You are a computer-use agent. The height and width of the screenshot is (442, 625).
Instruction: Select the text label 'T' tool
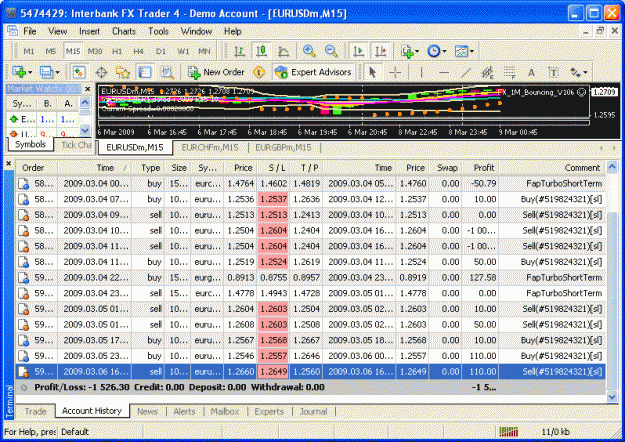point(554,73)
